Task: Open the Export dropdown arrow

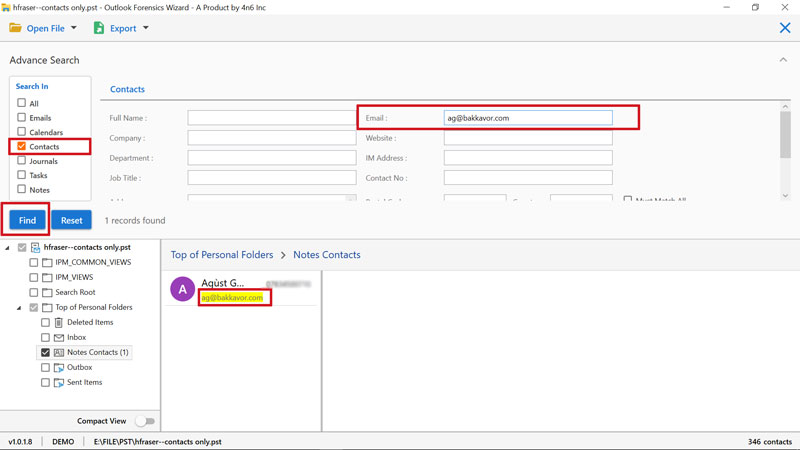Action: [145, 28]
